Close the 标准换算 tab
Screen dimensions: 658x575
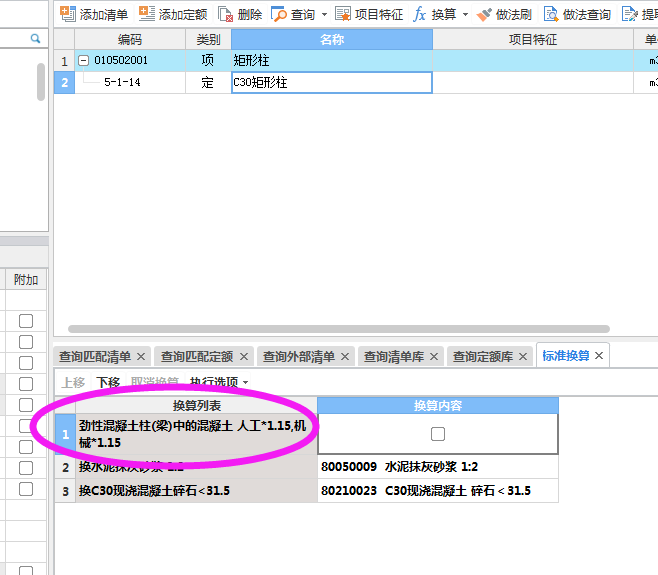[x=599, y=356]
